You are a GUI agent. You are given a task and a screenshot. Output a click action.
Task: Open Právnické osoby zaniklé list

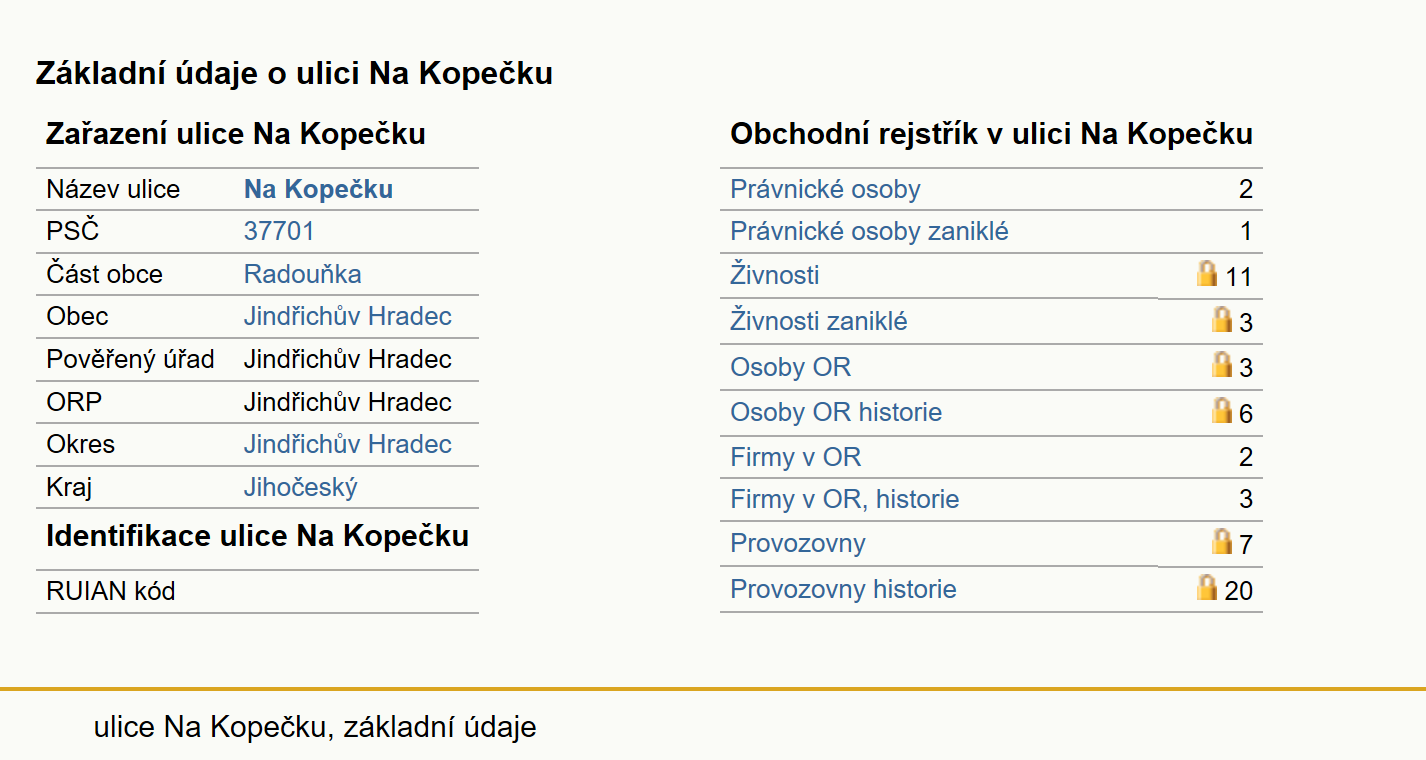point(869,232)
